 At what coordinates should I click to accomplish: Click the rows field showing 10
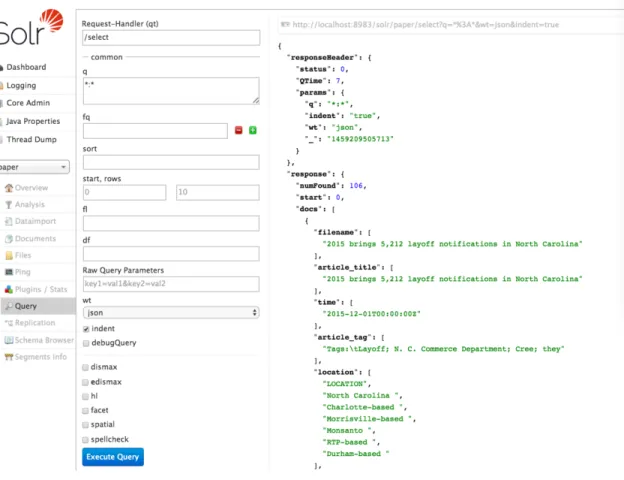[218, 192]
